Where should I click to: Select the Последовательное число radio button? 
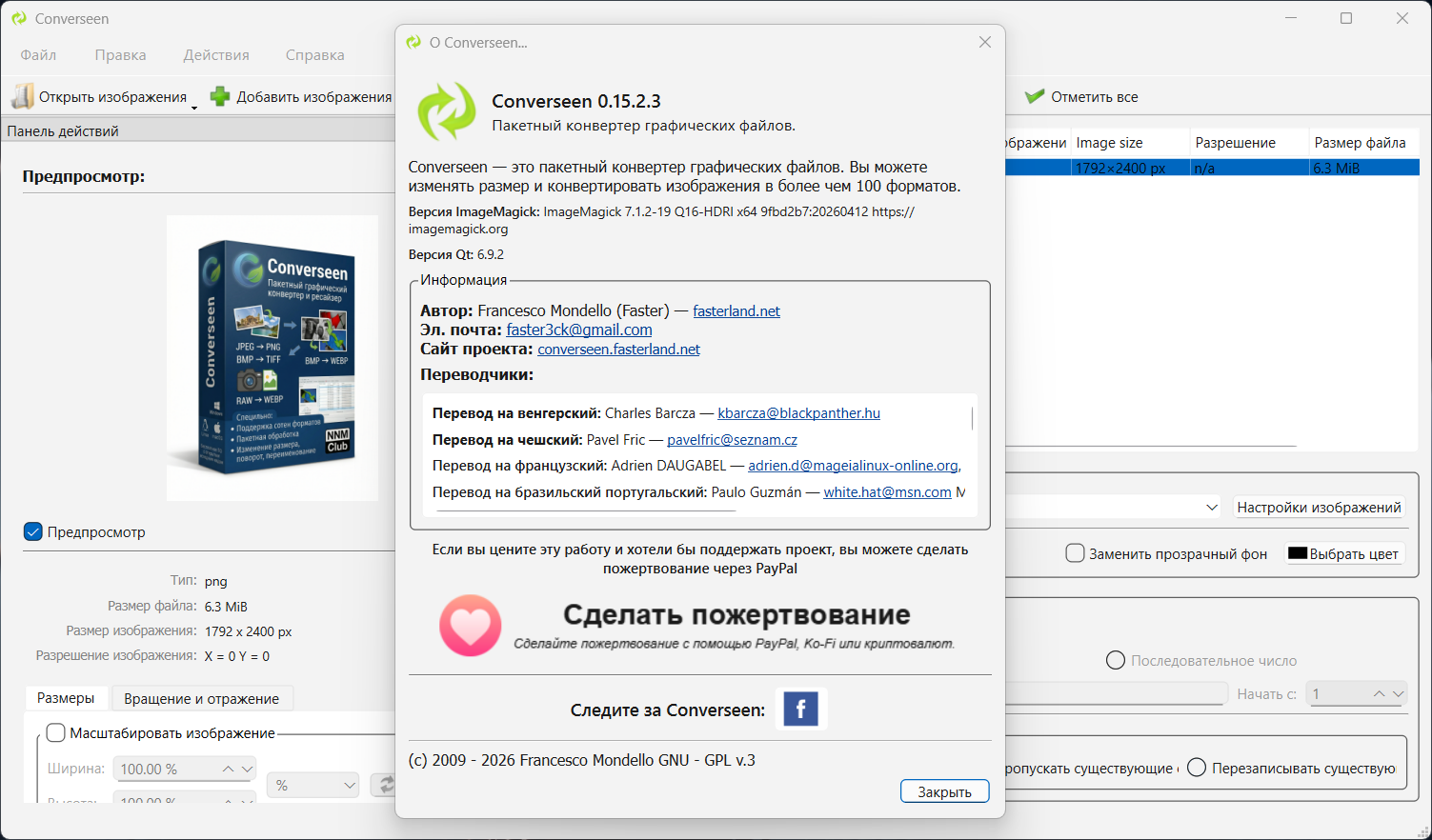point(1115,660)
